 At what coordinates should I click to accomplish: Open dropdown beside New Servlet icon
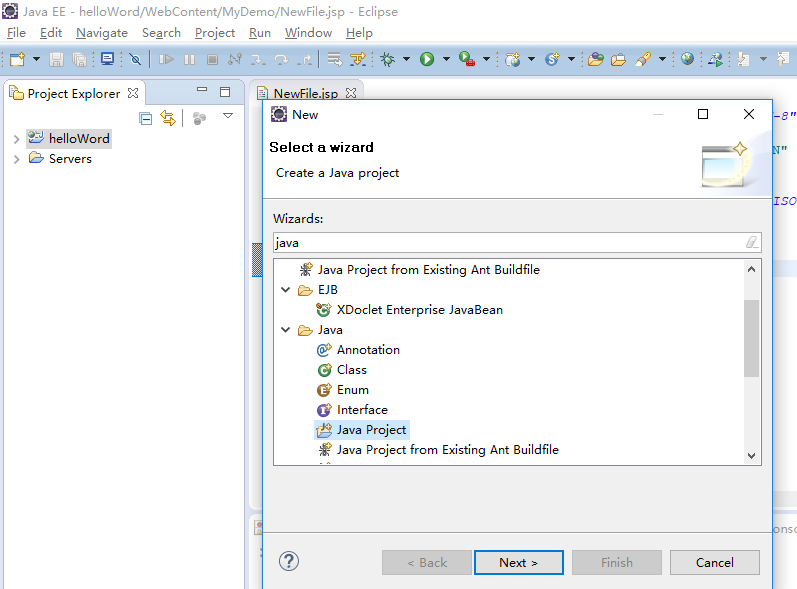tap(571, 59)
